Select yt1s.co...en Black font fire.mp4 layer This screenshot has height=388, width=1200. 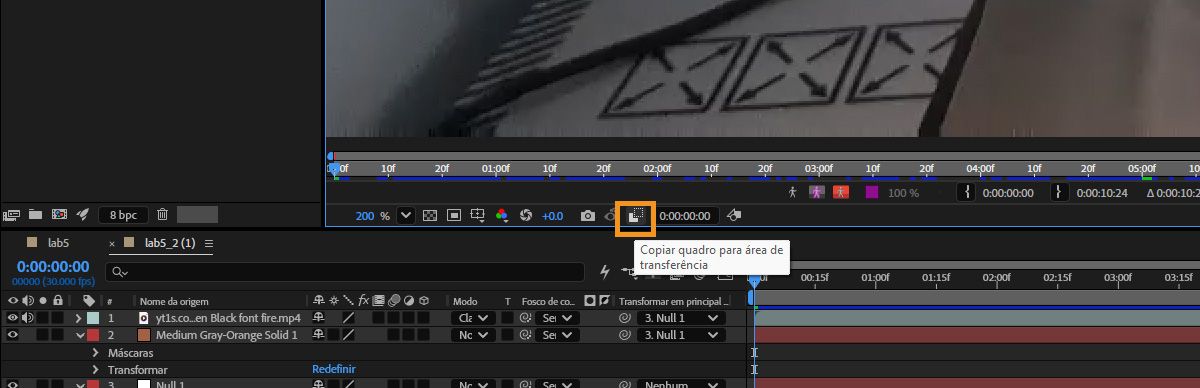click(228, 318)
